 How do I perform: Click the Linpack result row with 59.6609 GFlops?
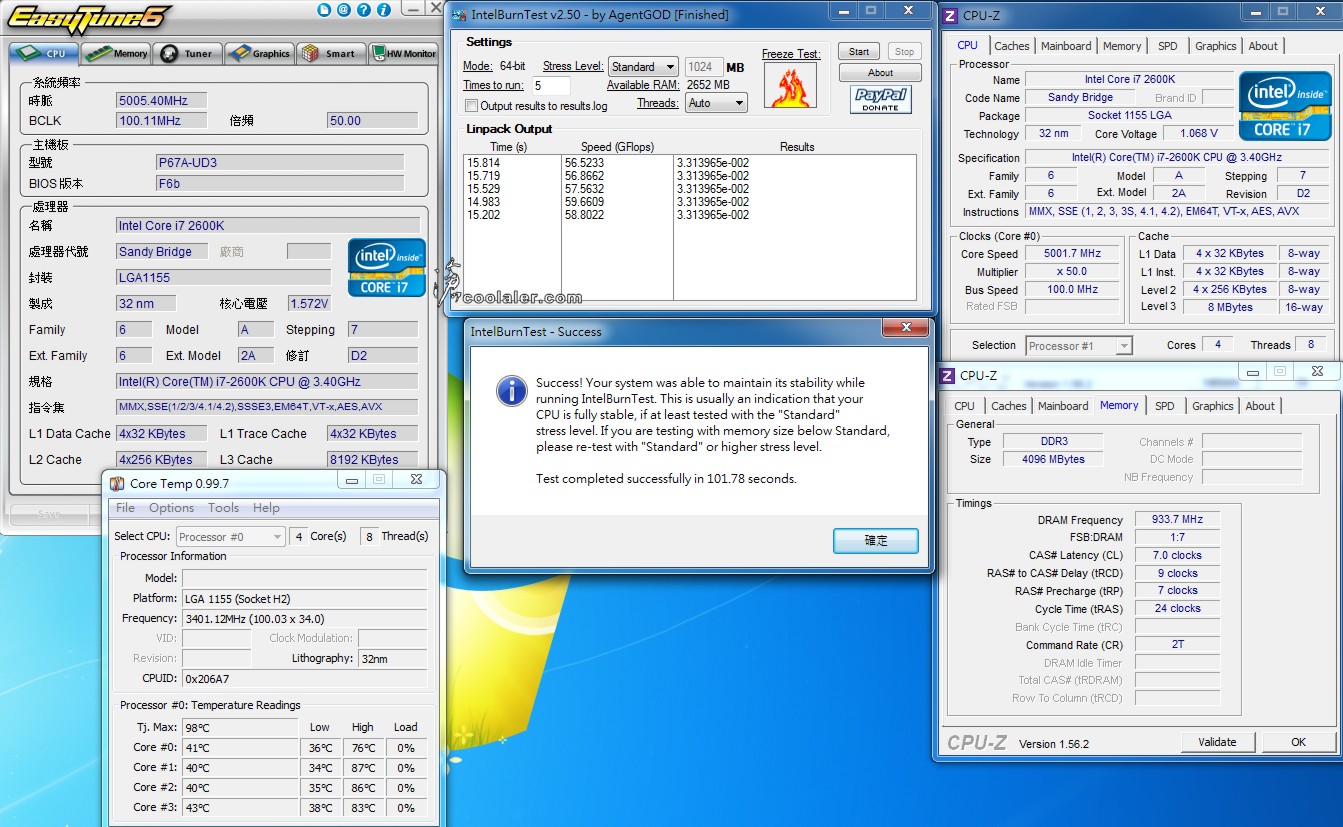[x=690, y=202]
